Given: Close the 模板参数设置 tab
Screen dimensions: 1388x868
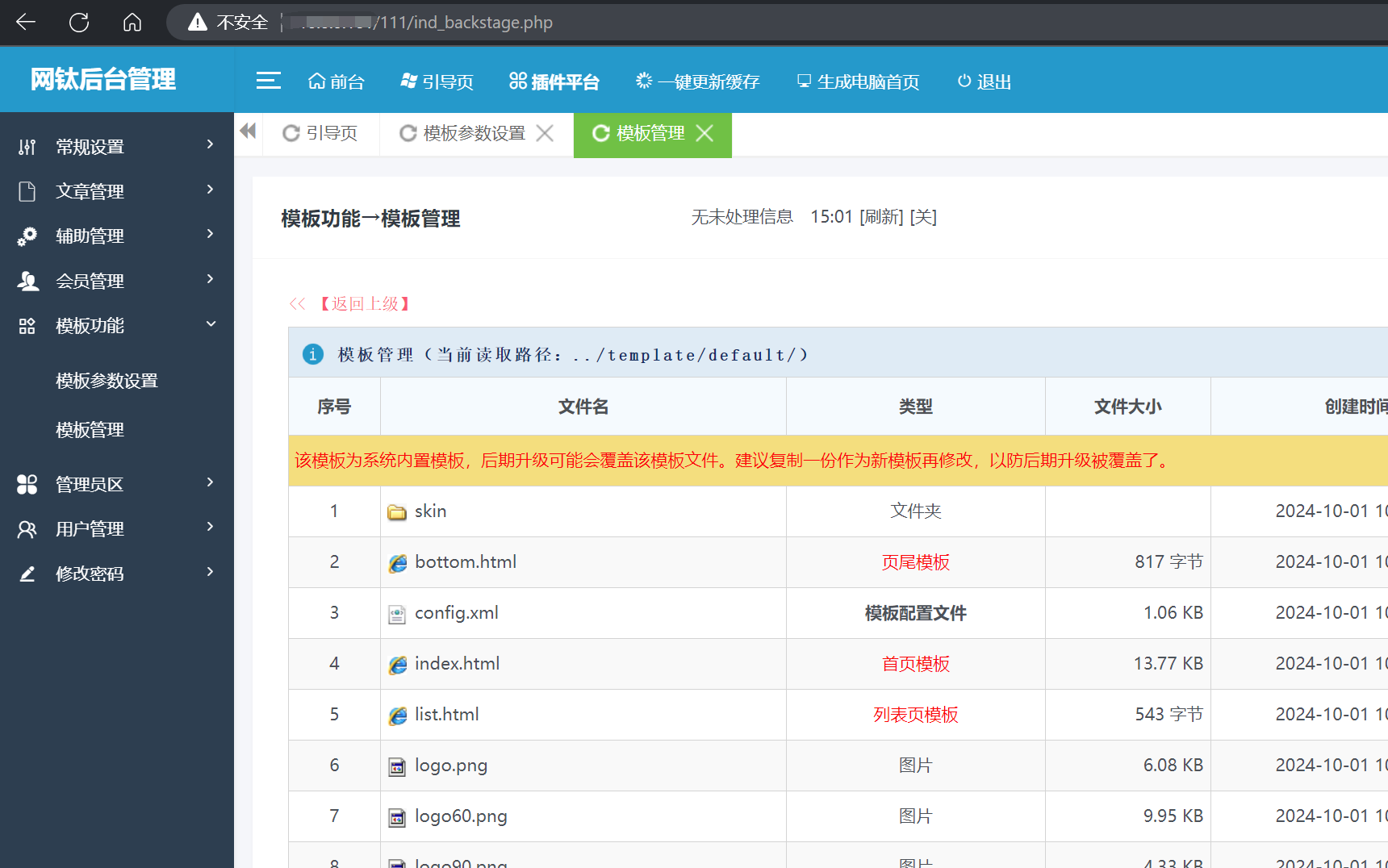Looking at the screenshot, I should [546, 133].
